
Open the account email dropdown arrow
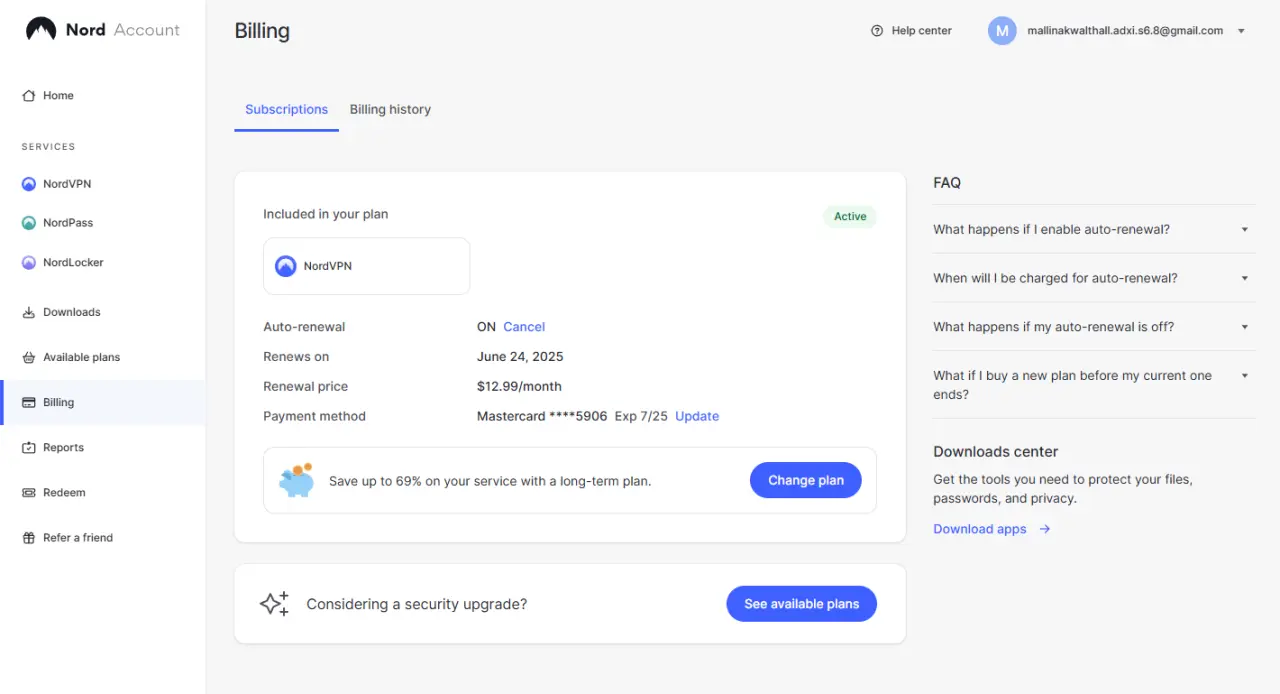[x=1241, y=31]
